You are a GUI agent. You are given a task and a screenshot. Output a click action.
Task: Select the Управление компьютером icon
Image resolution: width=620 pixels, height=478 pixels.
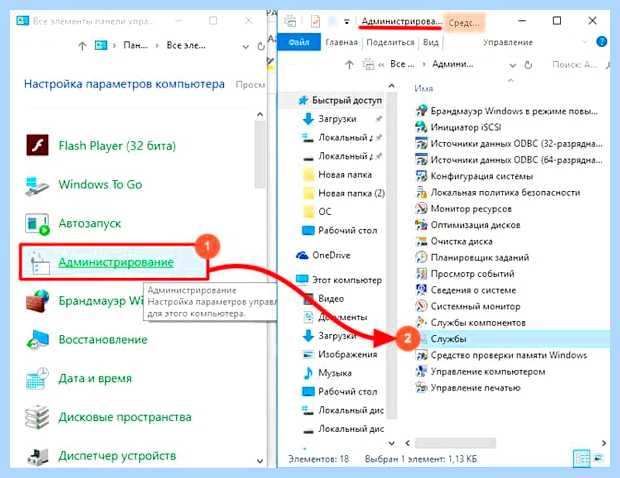coord(422,372)
